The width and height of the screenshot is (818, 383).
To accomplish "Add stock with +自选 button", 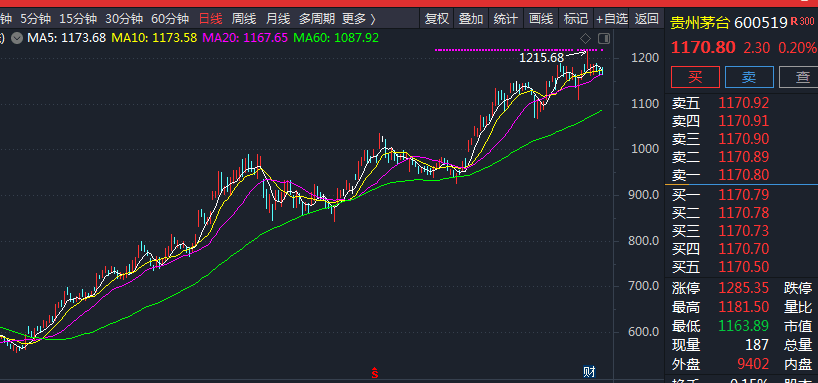I will click(x=611, y=19).
